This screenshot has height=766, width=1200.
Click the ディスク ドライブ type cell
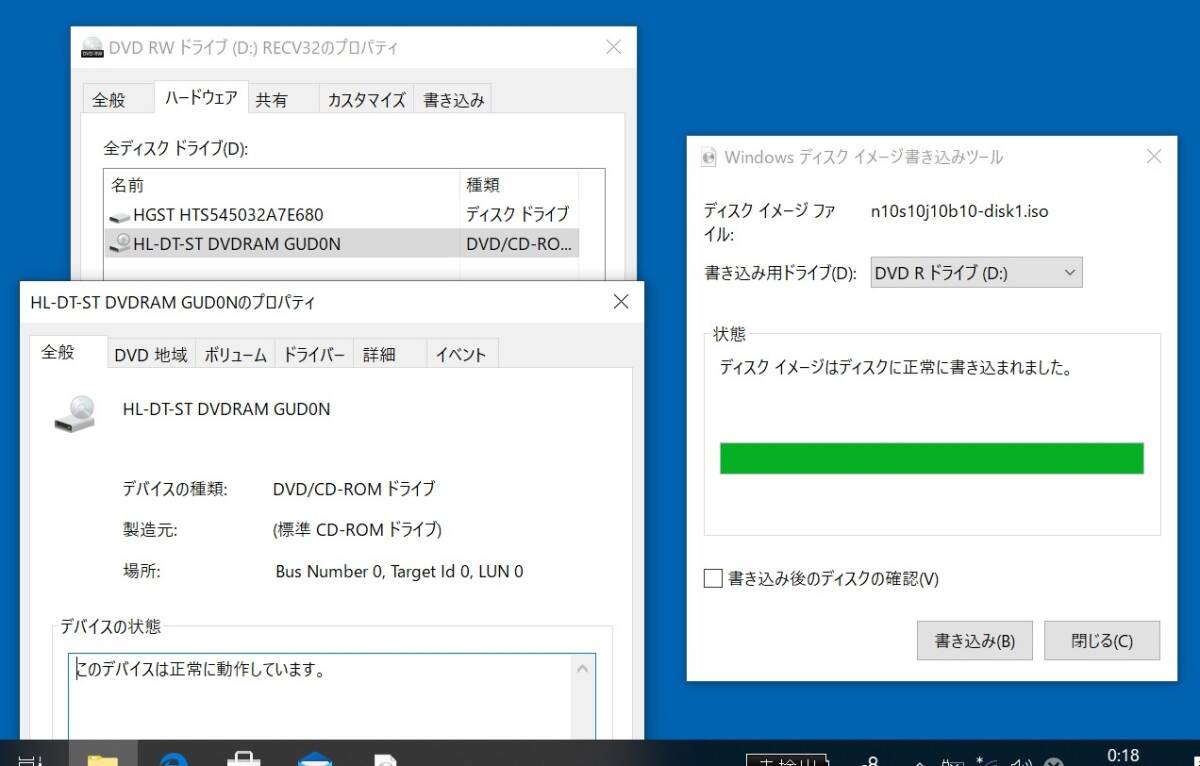[x=517, y=215]
